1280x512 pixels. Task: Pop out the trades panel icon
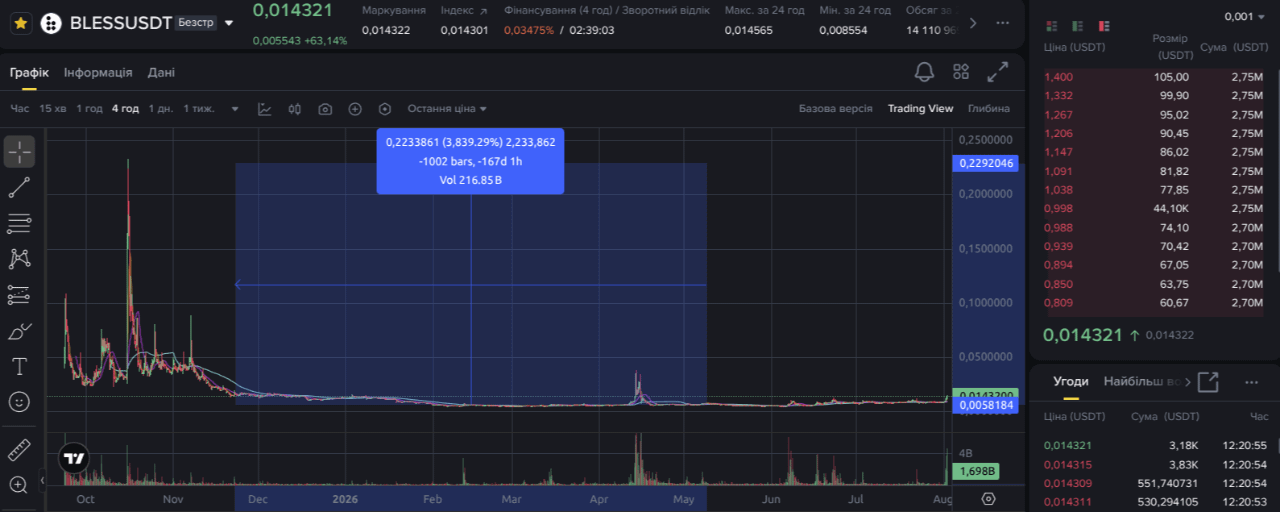point(1208,381)
